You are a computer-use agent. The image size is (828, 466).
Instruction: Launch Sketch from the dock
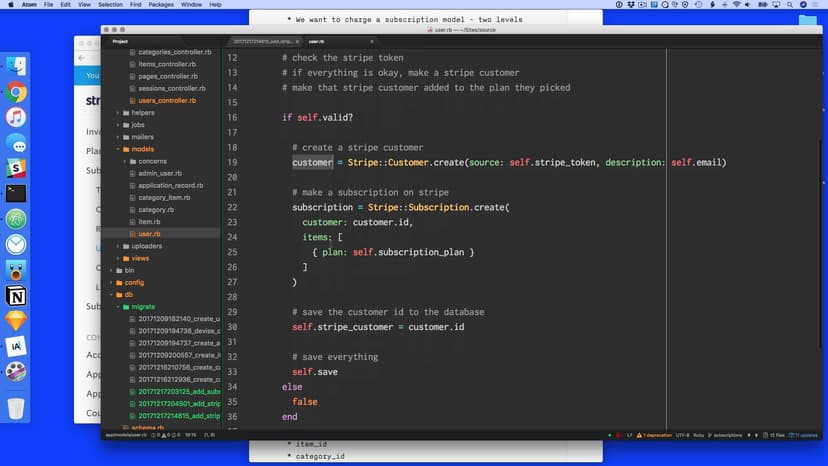16,321
